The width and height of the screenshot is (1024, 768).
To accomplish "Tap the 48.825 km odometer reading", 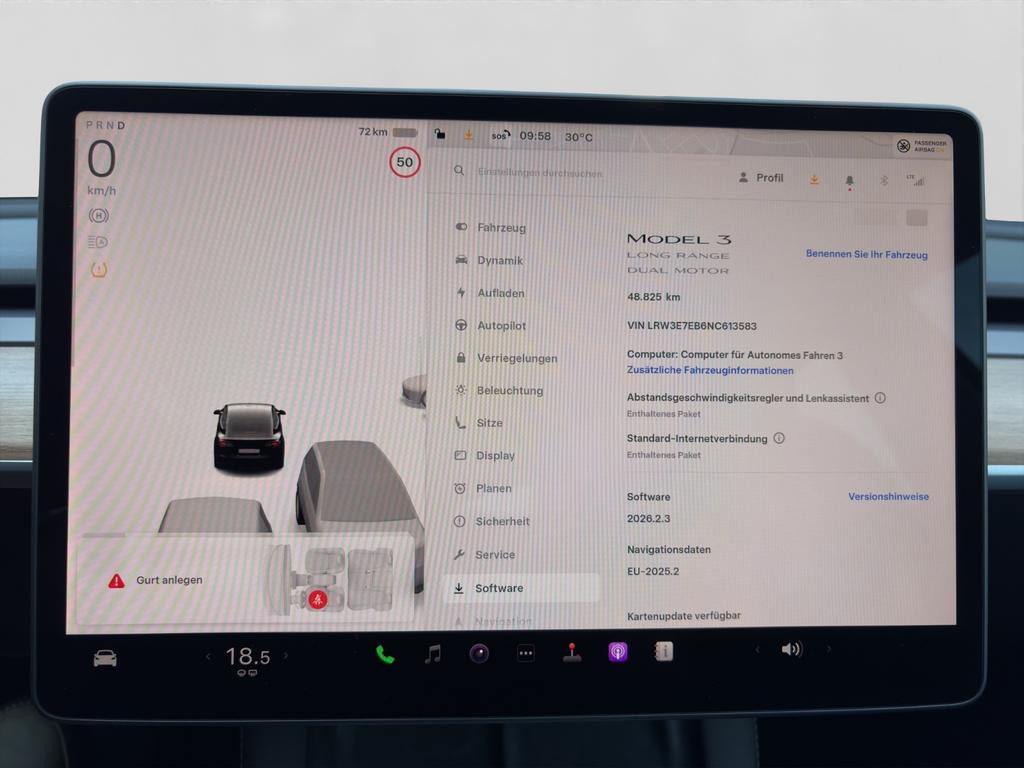I will point(654,296).
